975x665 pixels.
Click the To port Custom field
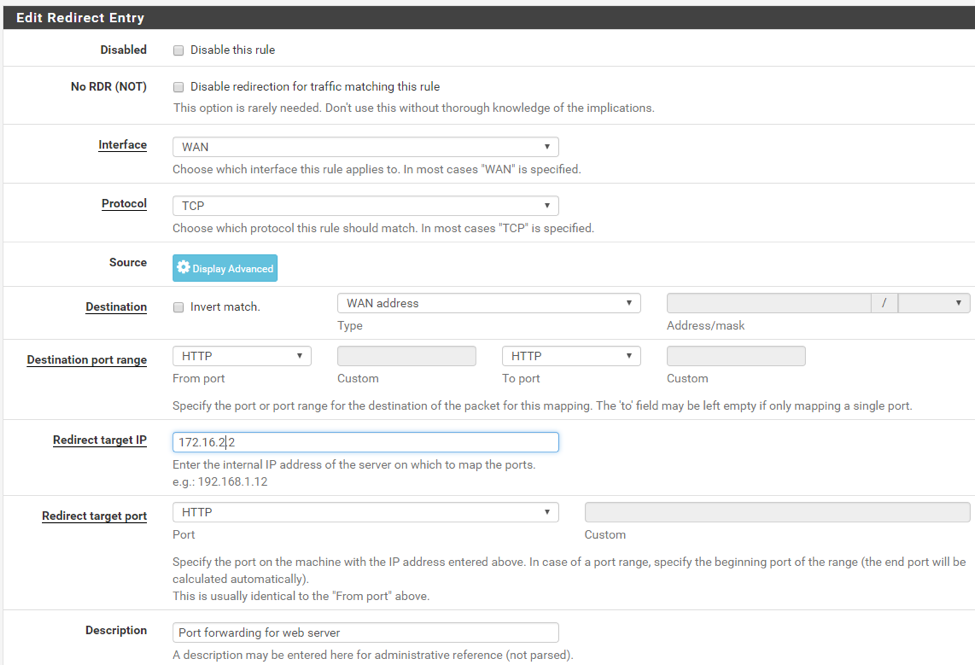coord(736,356)
